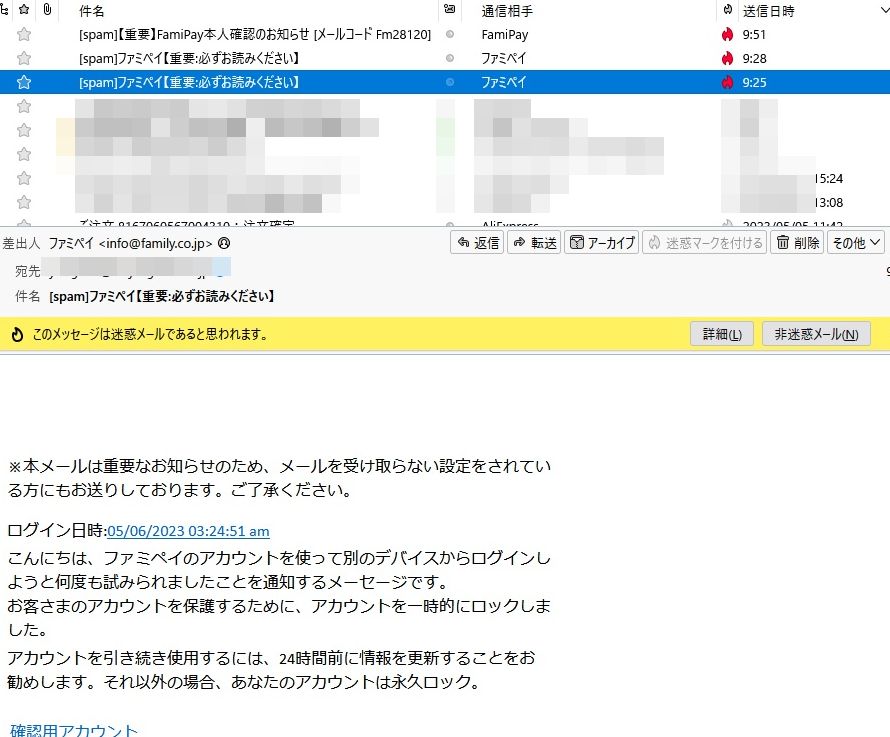
Task: Open the column picker dropdown in the header
Action: [x=883, y=11]
